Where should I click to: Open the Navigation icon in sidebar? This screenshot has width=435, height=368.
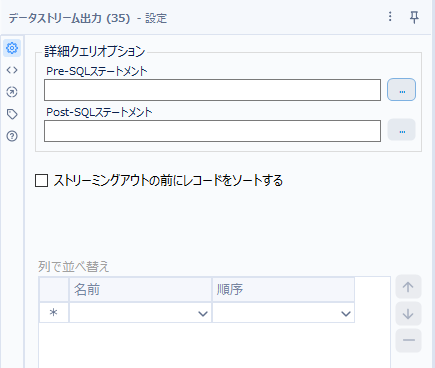[x=12, y=92]
